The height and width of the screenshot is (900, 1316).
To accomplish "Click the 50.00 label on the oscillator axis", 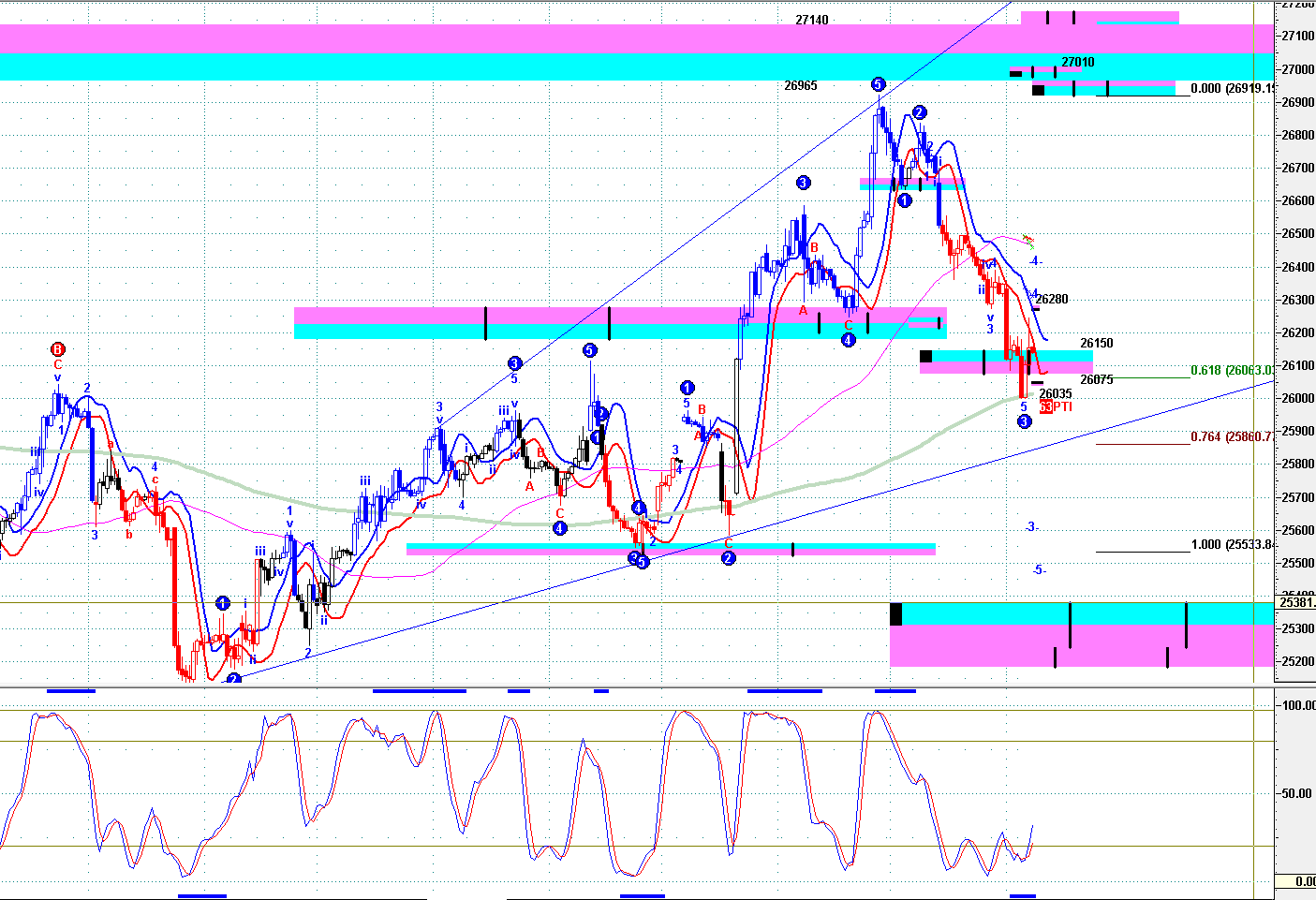I will [1296, 793].
